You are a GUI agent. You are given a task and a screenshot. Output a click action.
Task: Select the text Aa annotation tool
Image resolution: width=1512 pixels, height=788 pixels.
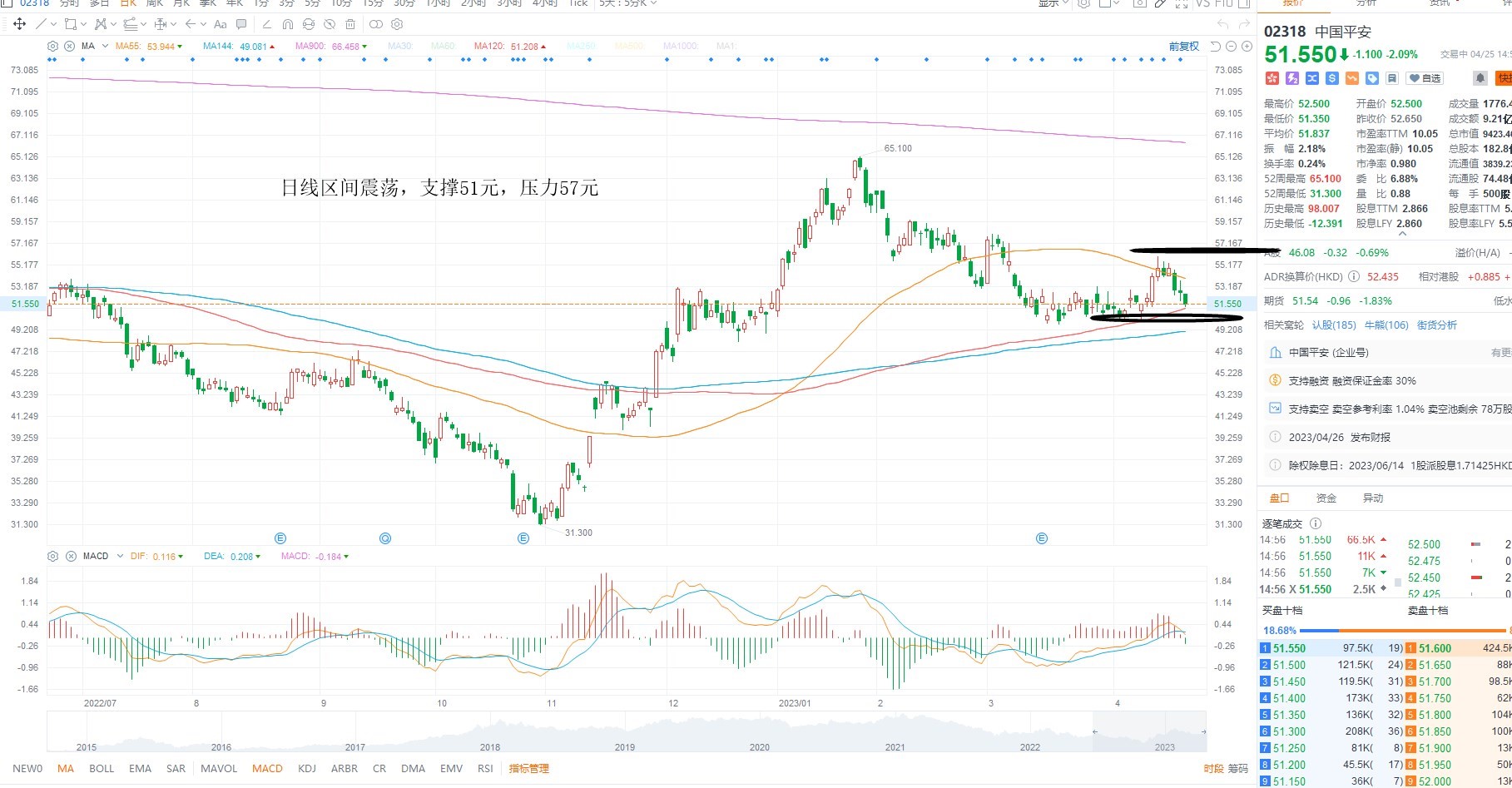click(x=221, y=24)
